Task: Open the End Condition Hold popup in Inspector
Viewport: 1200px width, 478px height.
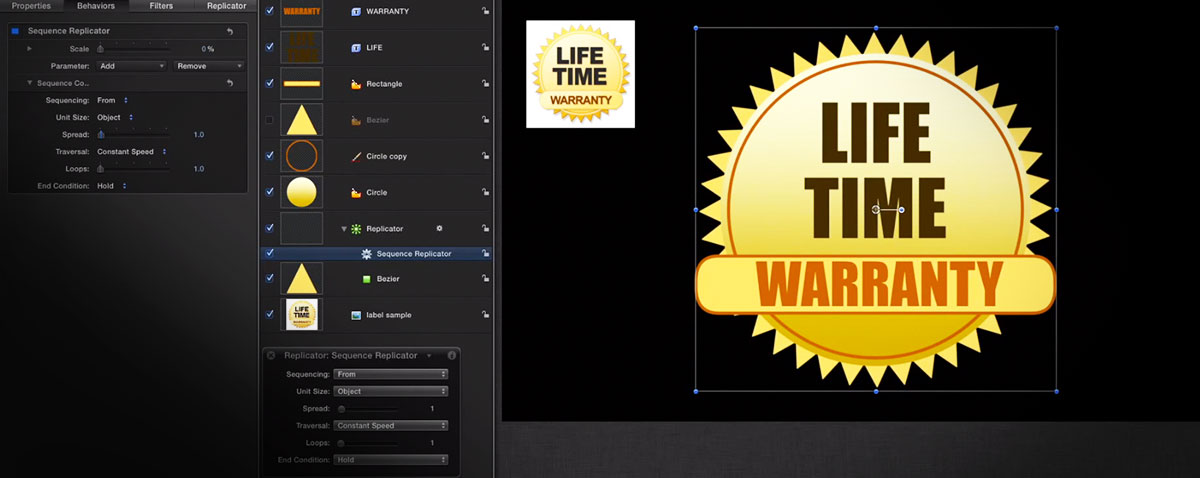Action: [x=112, y=186]
